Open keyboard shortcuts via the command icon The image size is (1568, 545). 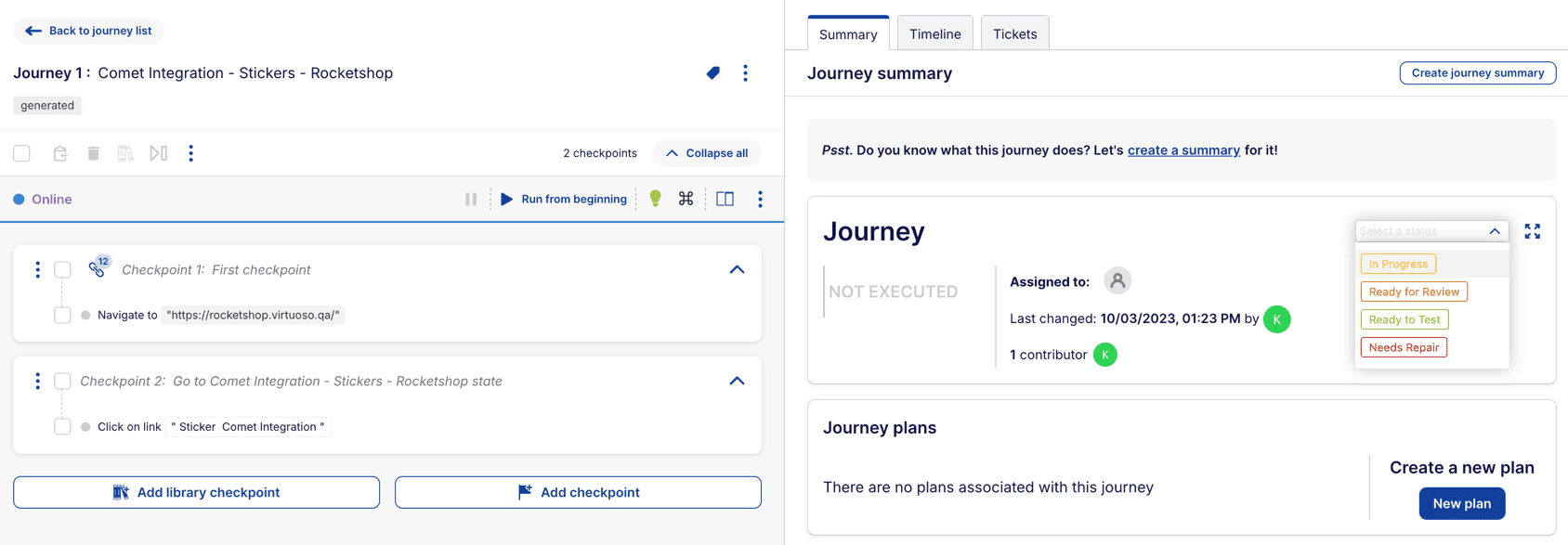pyautogui.click(x=686, y=199)
